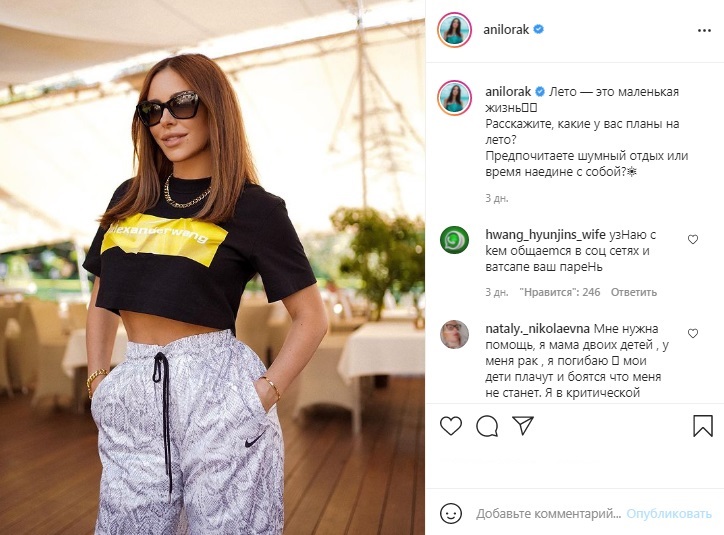Like the post with the heart icon
The height and width of the screenshot is (535, 724).
(451, 426)
